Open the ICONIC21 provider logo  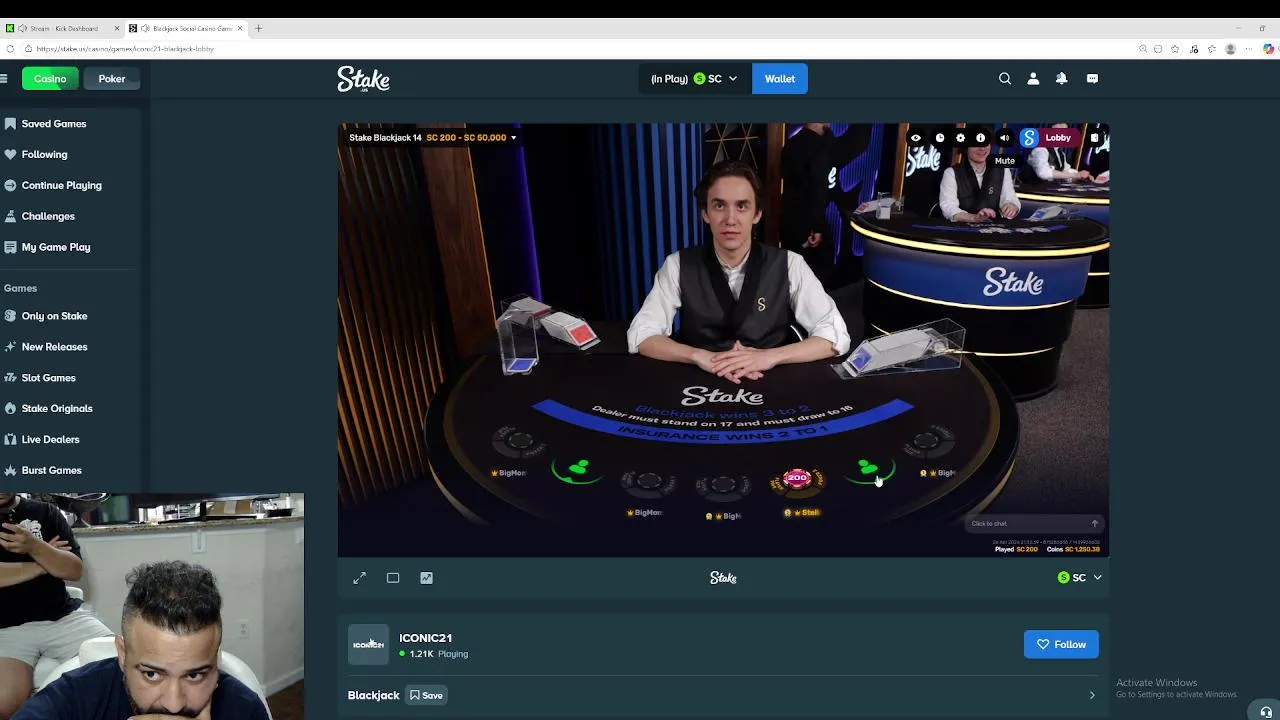368,645
